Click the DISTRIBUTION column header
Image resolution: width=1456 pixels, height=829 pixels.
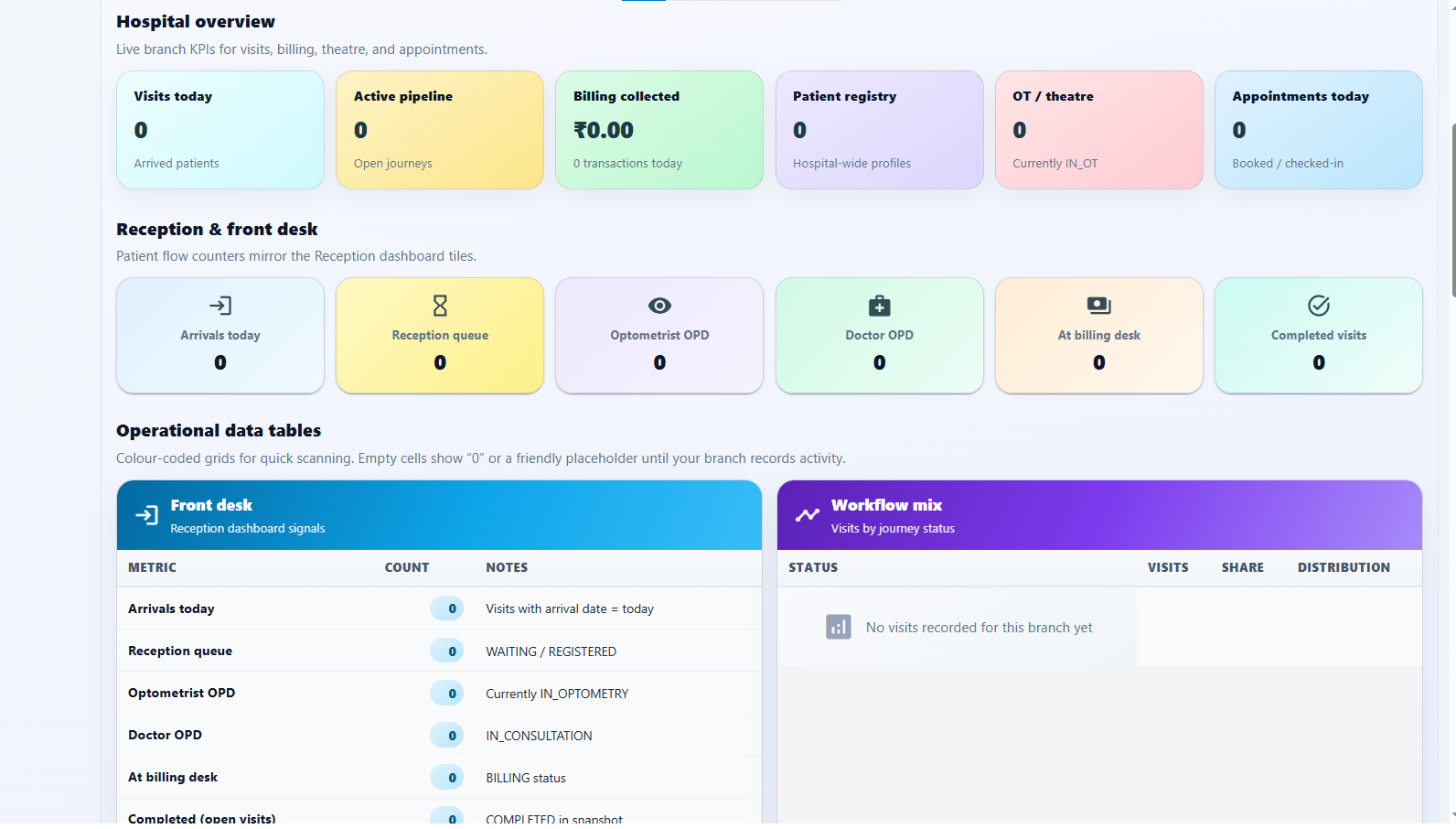click(x=1344, y=567)
